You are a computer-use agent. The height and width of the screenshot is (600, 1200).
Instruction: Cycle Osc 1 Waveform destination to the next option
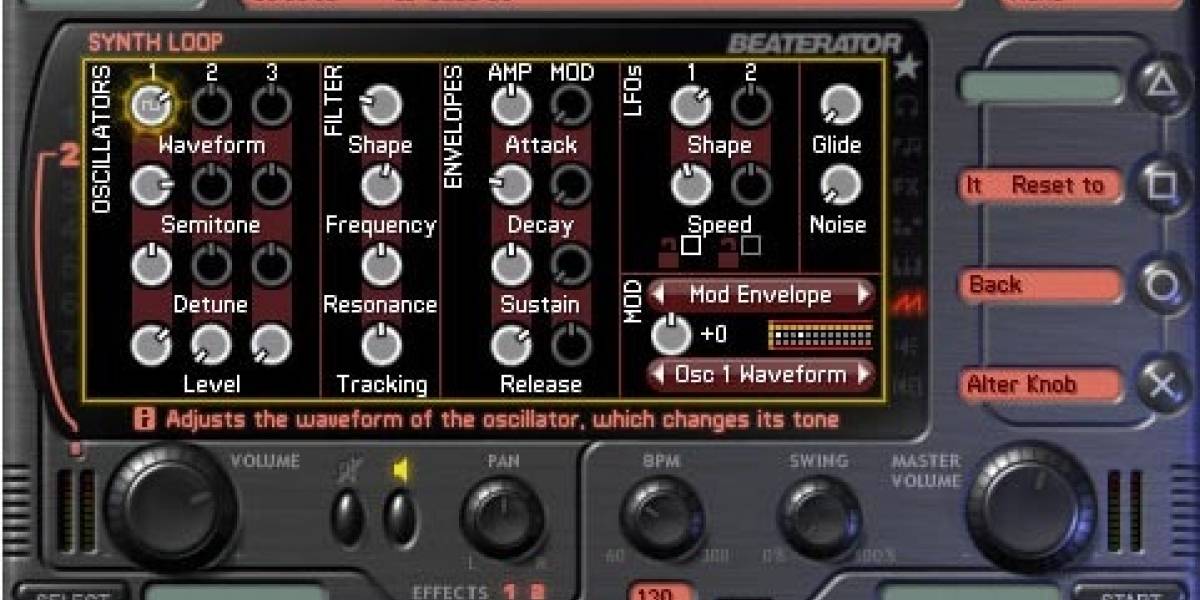864,375
